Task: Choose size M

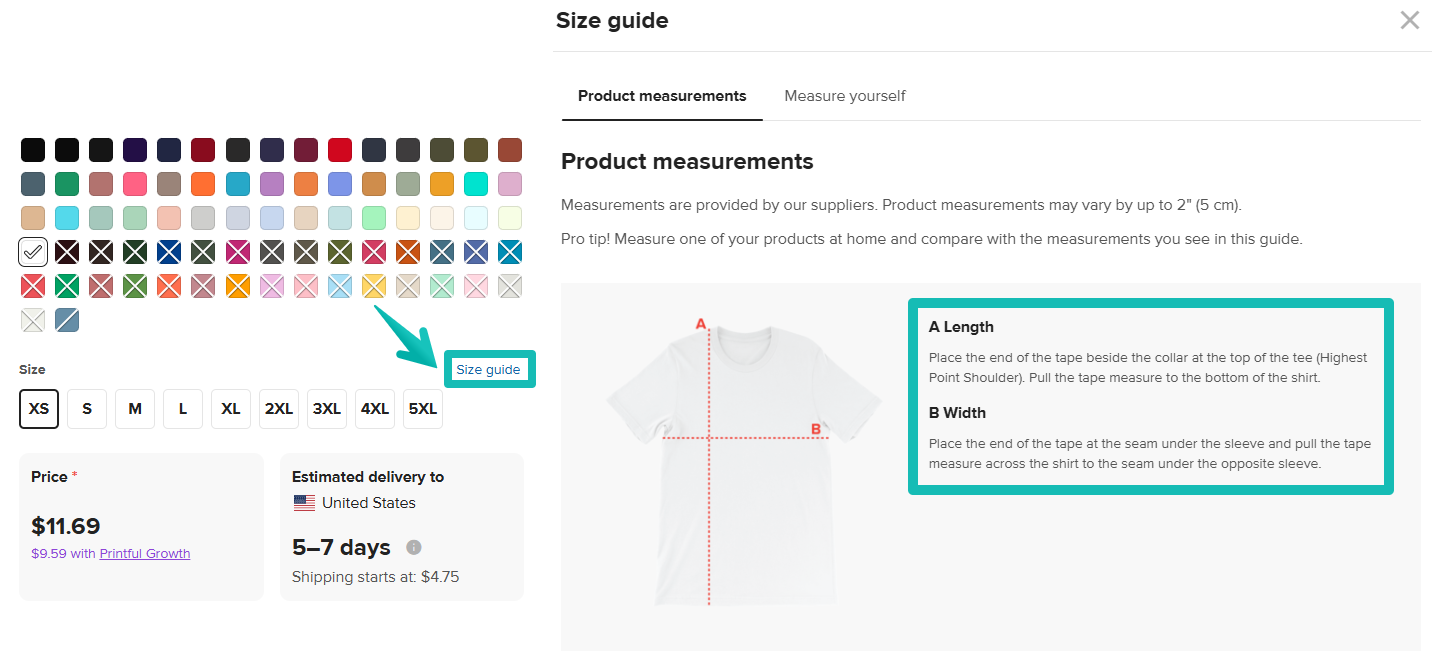Action: click(134, 408)
